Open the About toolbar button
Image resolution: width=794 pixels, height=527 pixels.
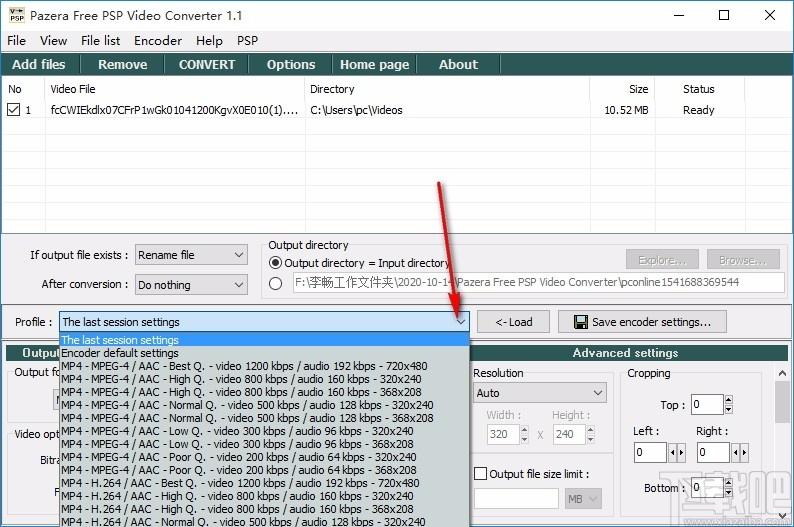point(458,64)
